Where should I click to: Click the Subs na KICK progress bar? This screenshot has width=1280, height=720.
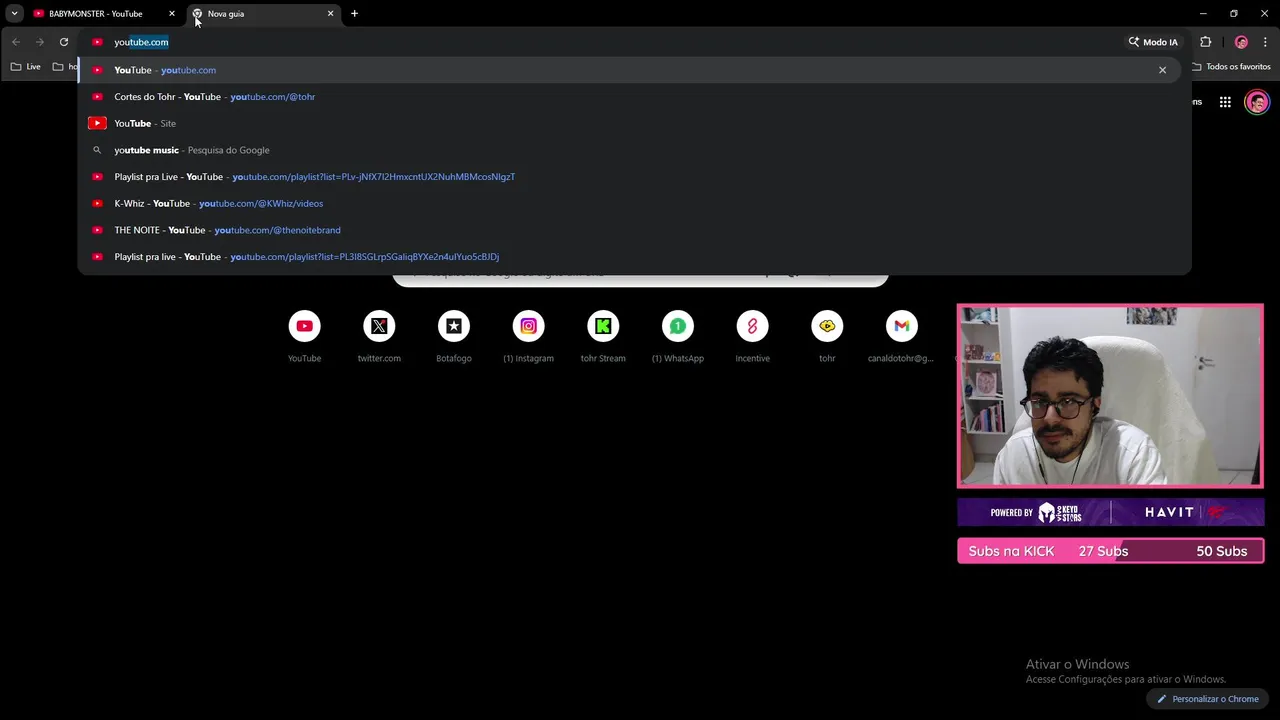coord(1110,551)
